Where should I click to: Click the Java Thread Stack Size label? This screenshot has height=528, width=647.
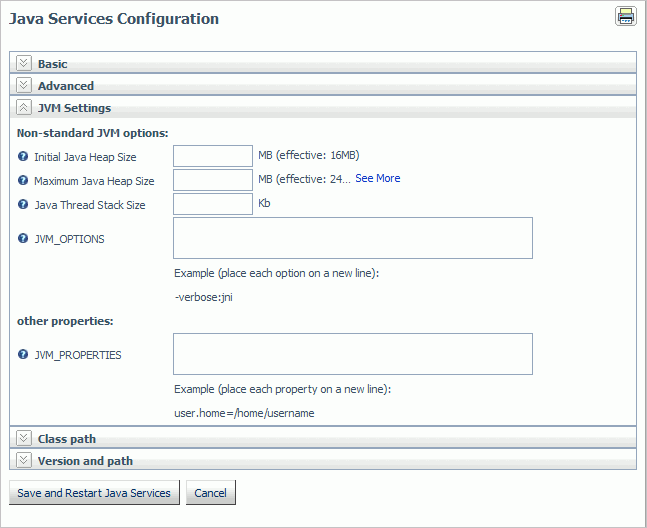click(x=90, y=205)
